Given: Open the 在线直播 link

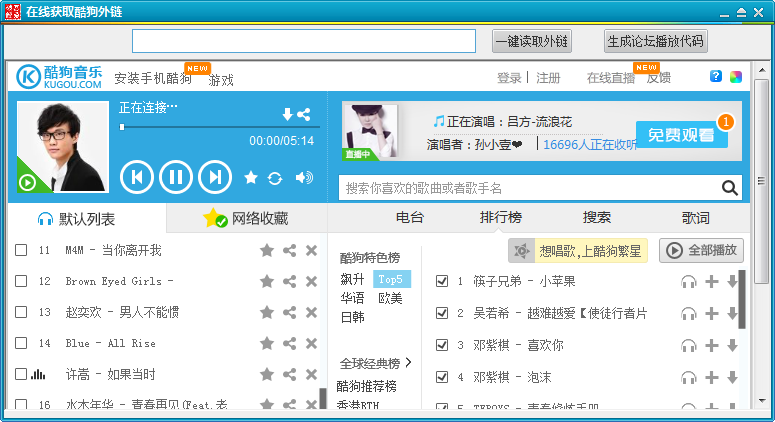Looking at the screenshot, I should click(610, 78).
